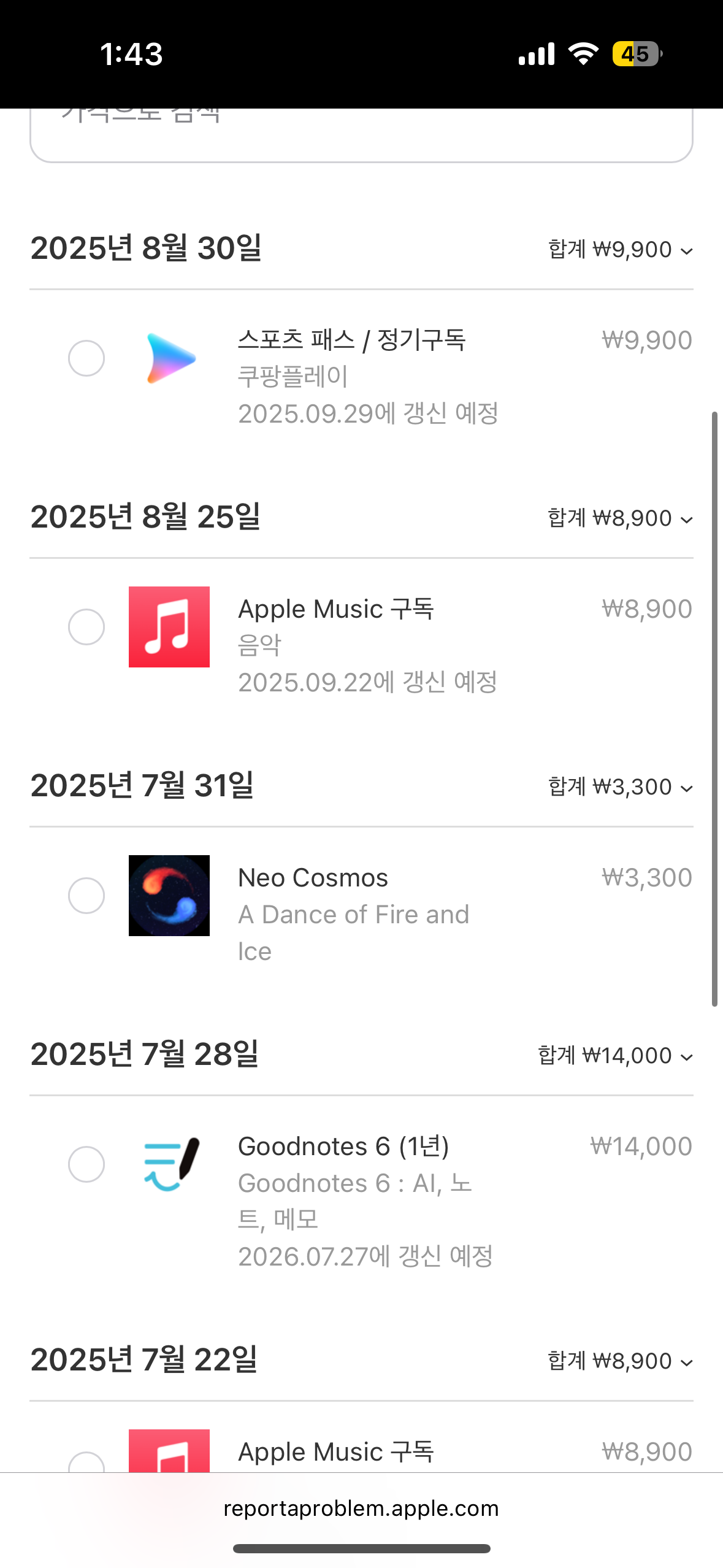Tap the Wi-Fi status icon
723x1568 pixels.
(583, 54)
